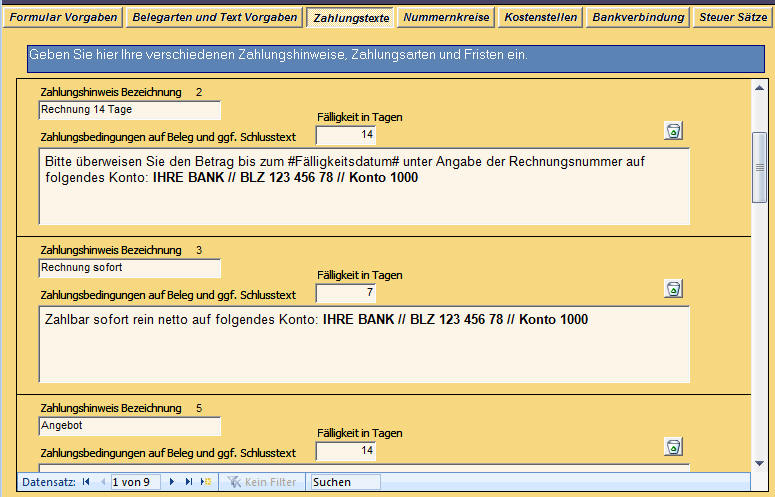Screen dimensions: 775x497
Task: Click the vertical scrollbar's up arrow
Action: coord(760,87)
